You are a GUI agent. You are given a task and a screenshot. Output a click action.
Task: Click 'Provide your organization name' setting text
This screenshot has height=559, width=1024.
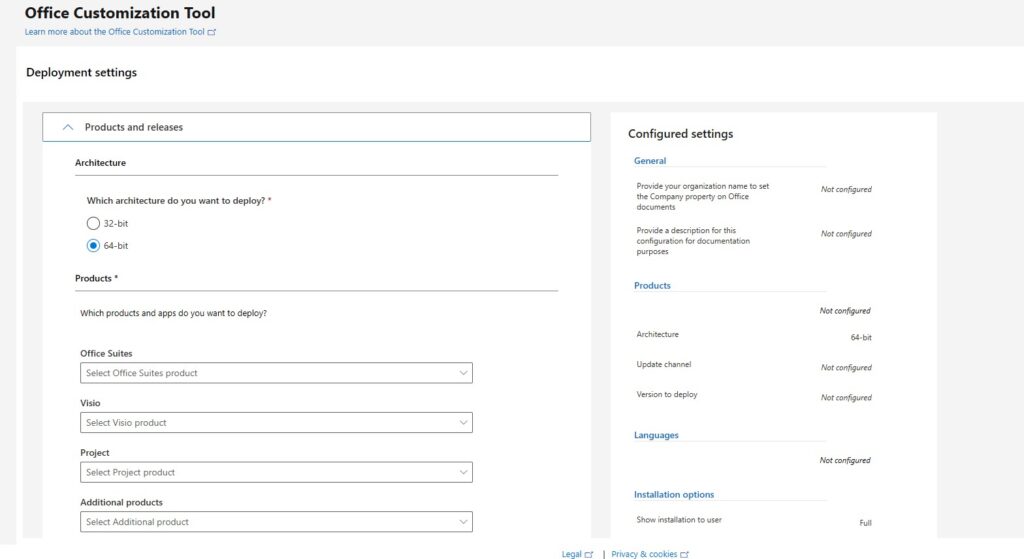click(703, 197)
